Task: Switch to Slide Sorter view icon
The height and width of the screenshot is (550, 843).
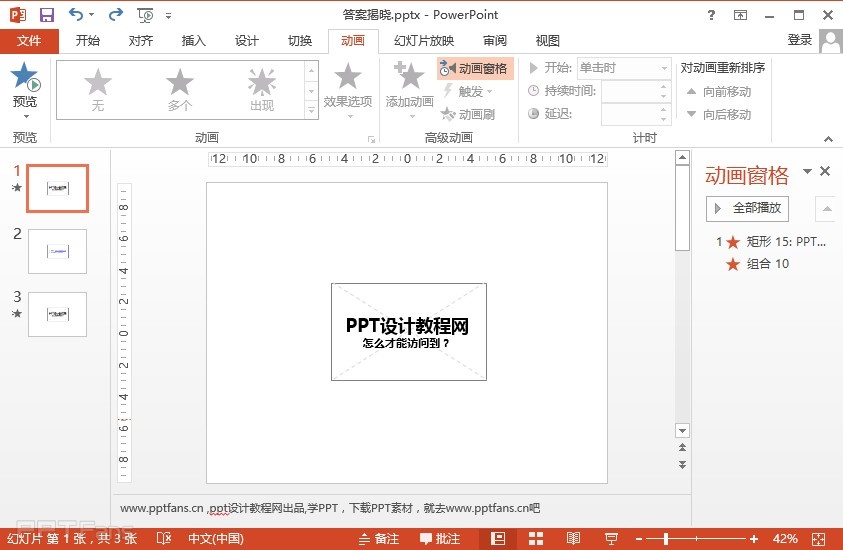Action: pyautogui.click(x=536, y=539)
